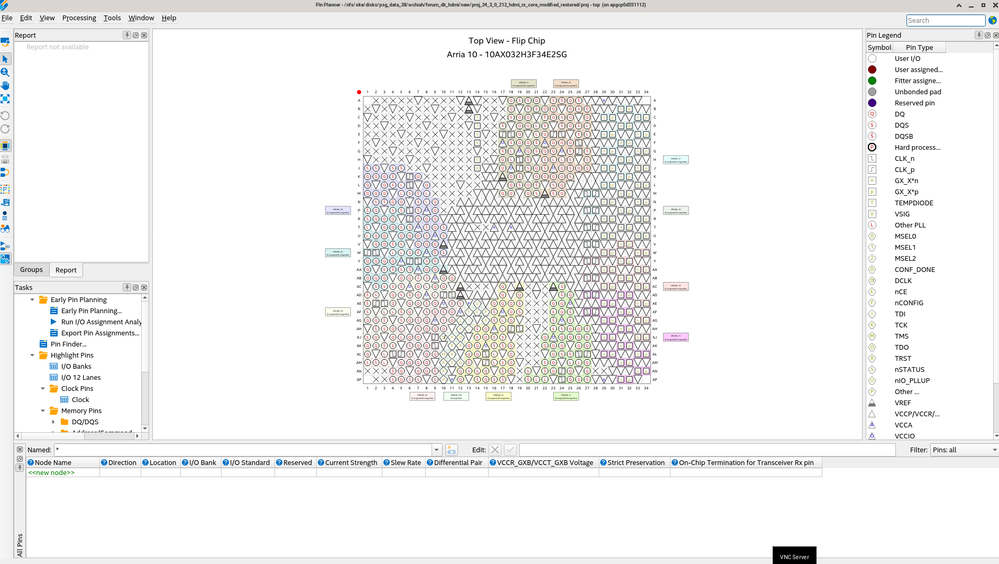Expand the DQ/DQS folder

54,422
